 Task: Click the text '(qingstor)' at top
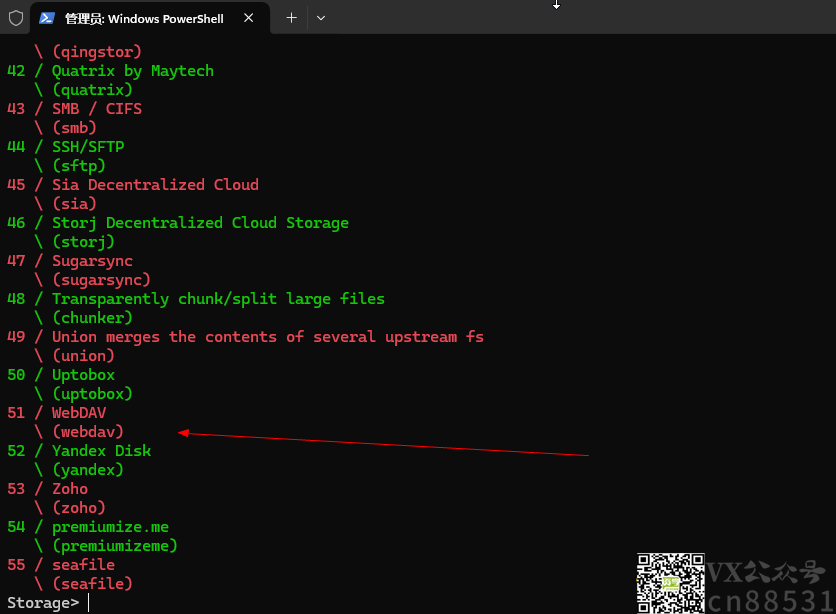pyautogui.click(x=97, y=52)
